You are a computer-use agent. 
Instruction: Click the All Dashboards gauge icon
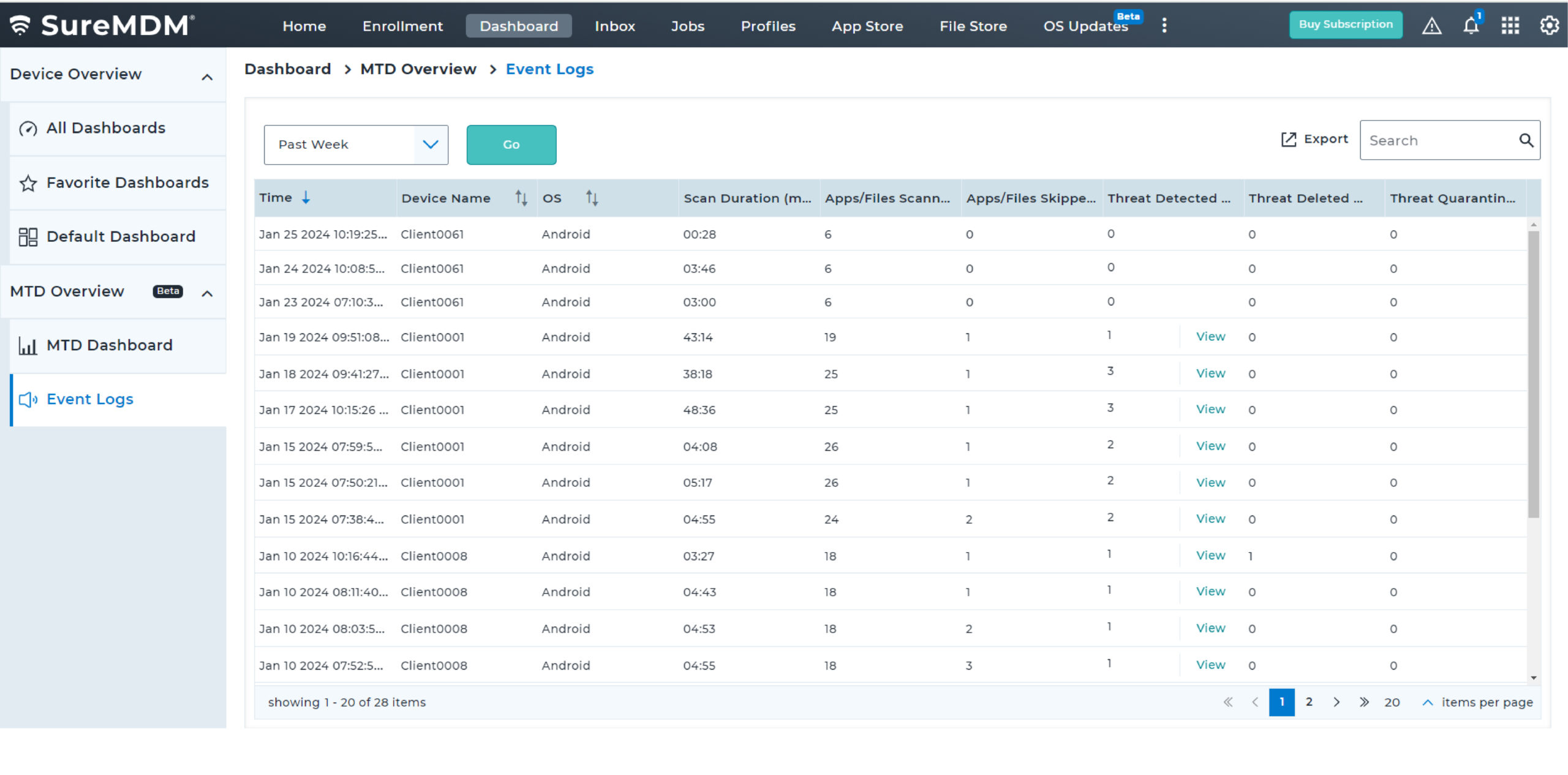pyautogui.click(x=28, y=128)
